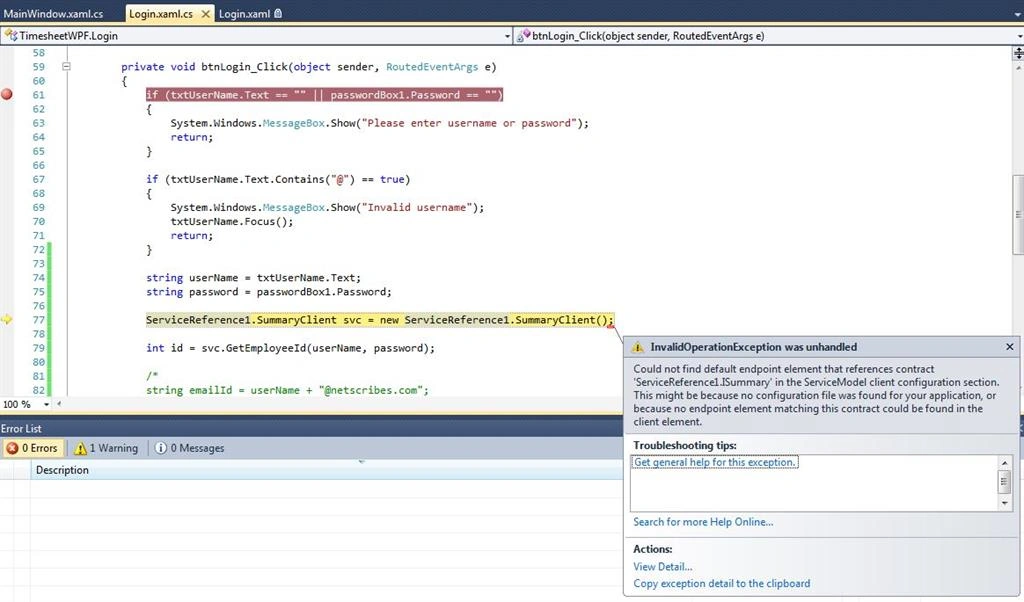Toggle the 1 Warning filter button
The image size is (1024, 602).
point(106,448)
